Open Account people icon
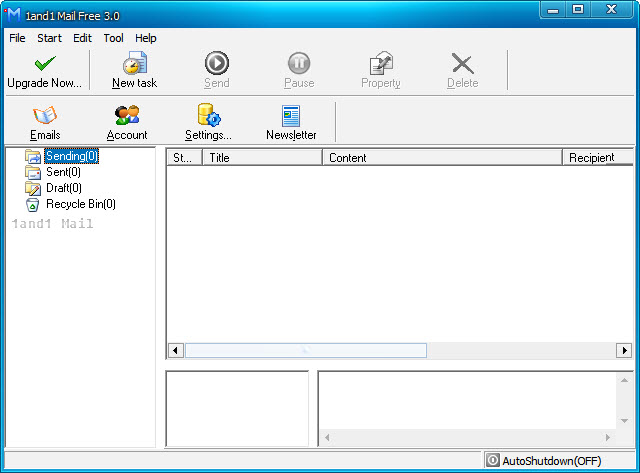 tap(127, 115)
